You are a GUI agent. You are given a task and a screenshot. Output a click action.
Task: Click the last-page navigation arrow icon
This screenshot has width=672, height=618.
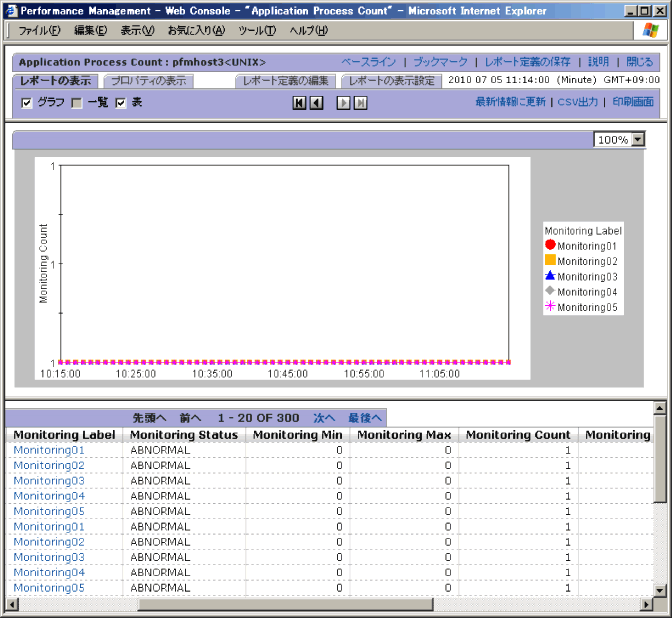tap(360, 103)
